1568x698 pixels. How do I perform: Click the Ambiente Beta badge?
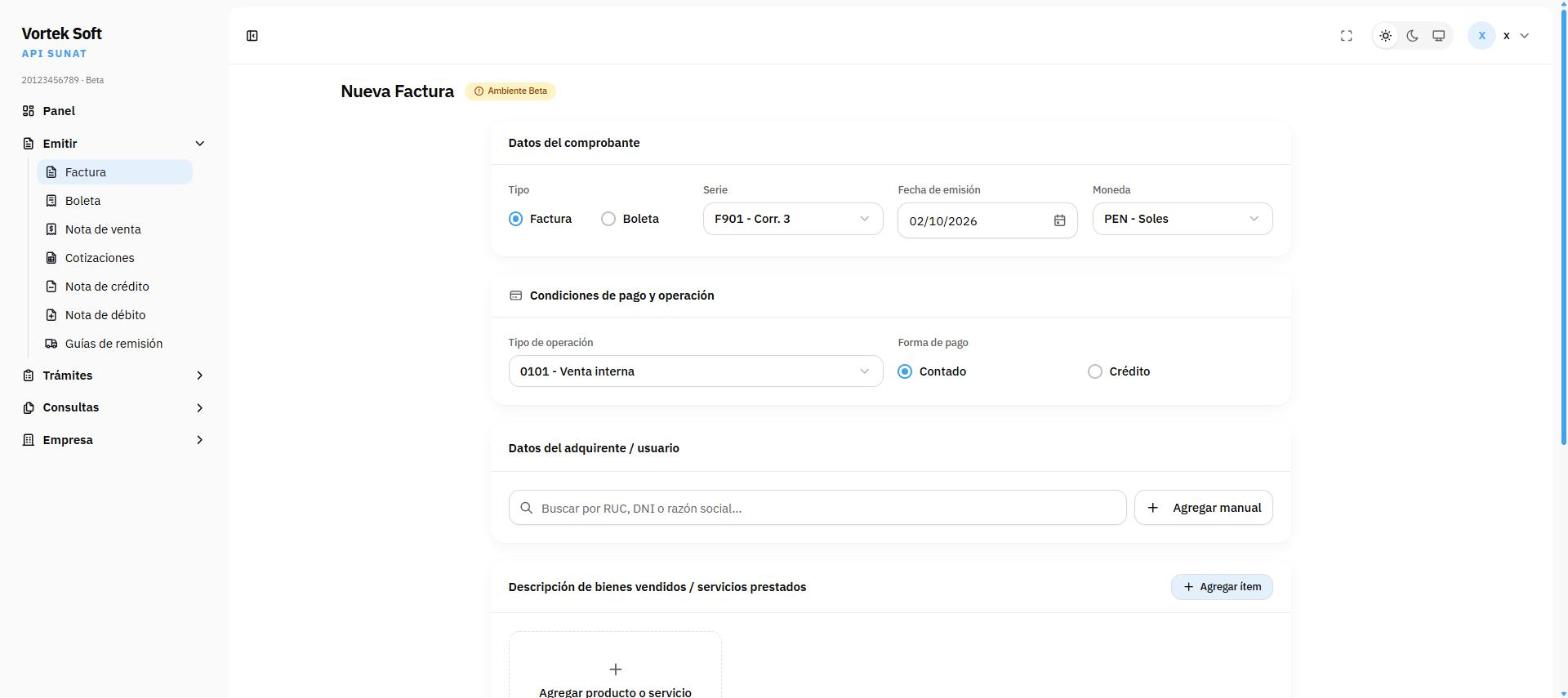point(510,91)
